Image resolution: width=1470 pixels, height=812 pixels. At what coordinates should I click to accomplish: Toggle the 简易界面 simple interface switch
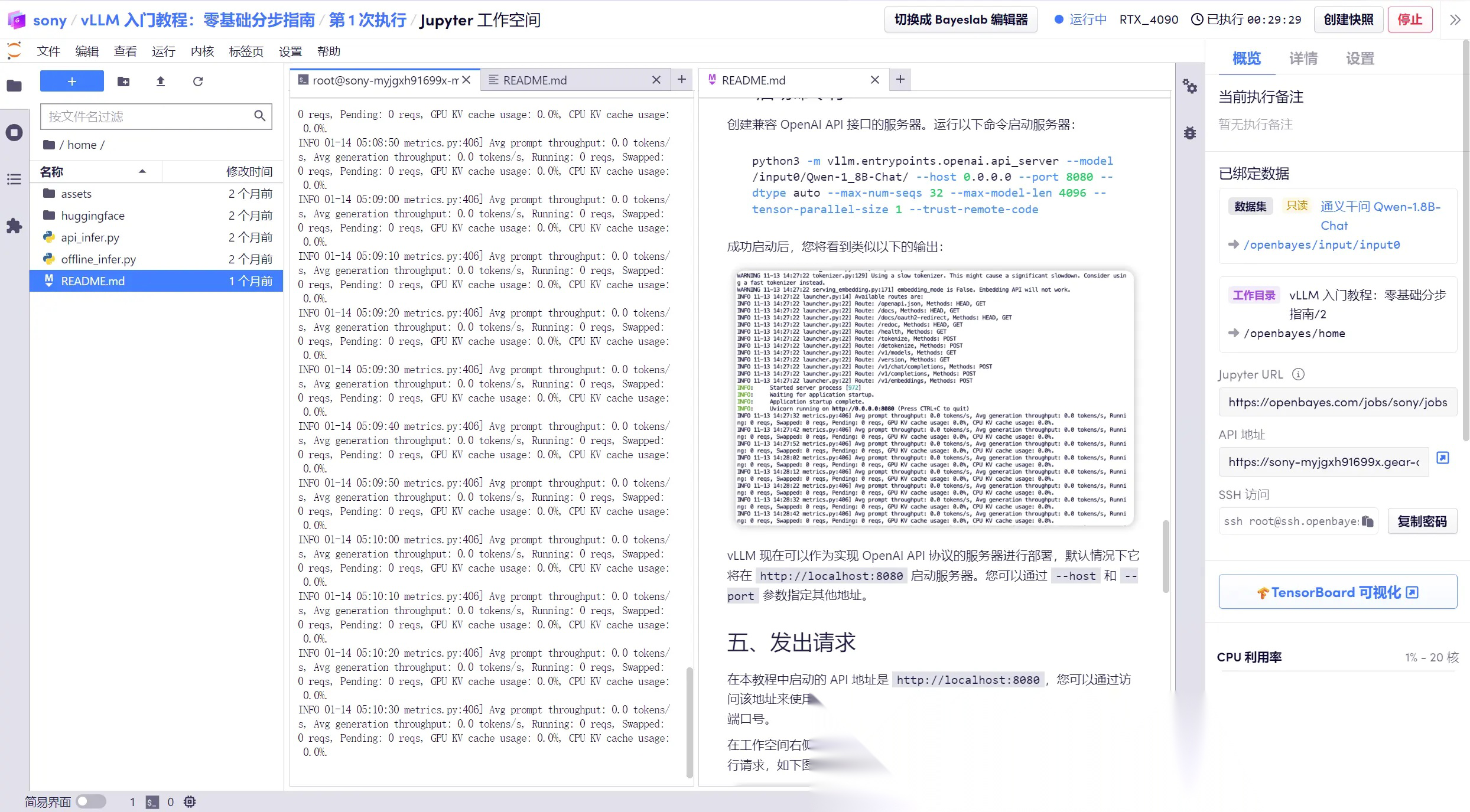pos(91,801)
